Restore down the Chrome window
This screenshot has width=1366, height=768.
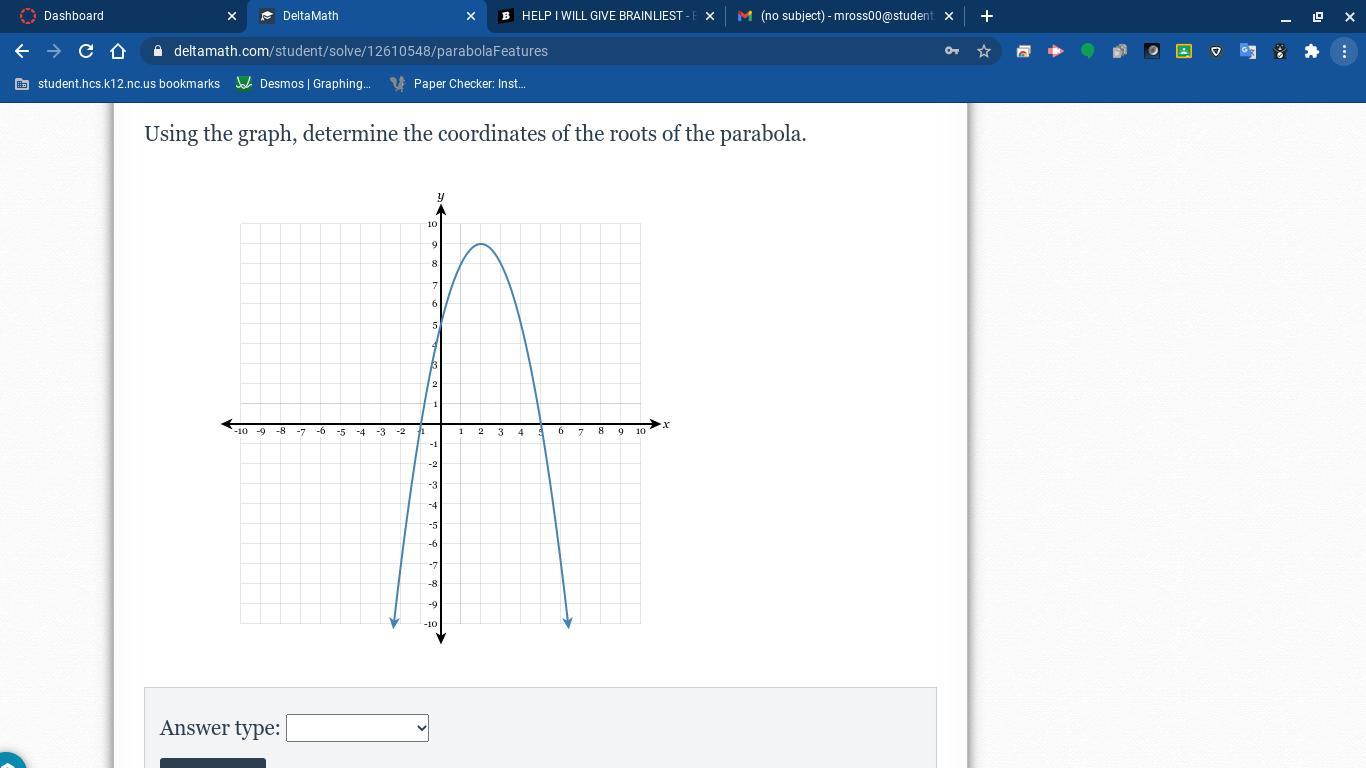tap(1318, 16)
